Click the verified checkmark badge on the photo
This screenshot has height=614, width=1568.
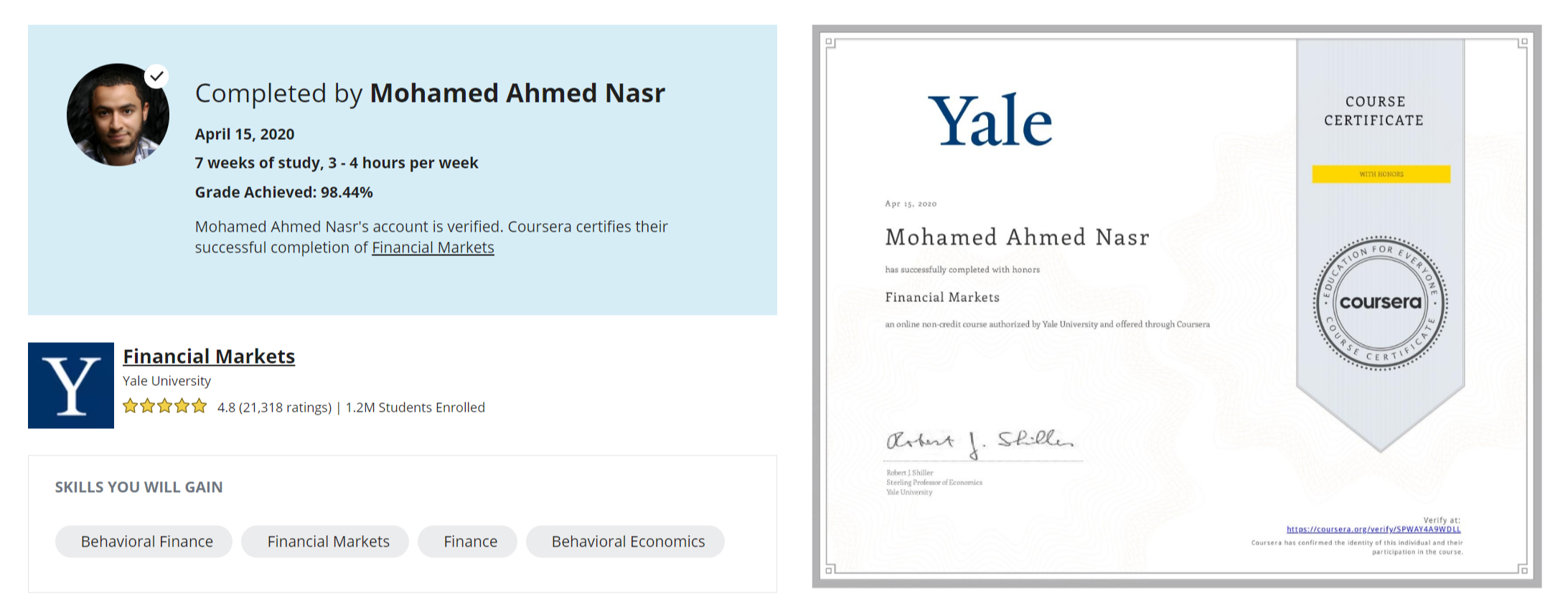pos(156,76)
